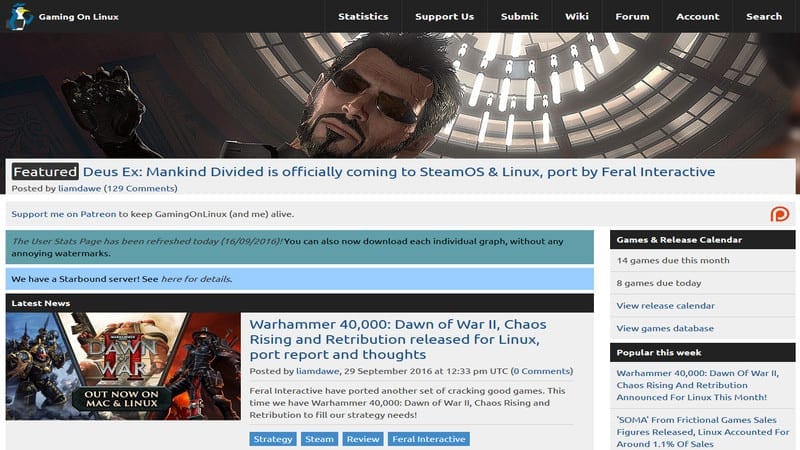The width and height of the screenshot is (800, 450).
Task: Open the Support Us menu item
Action: click(444, 16)
